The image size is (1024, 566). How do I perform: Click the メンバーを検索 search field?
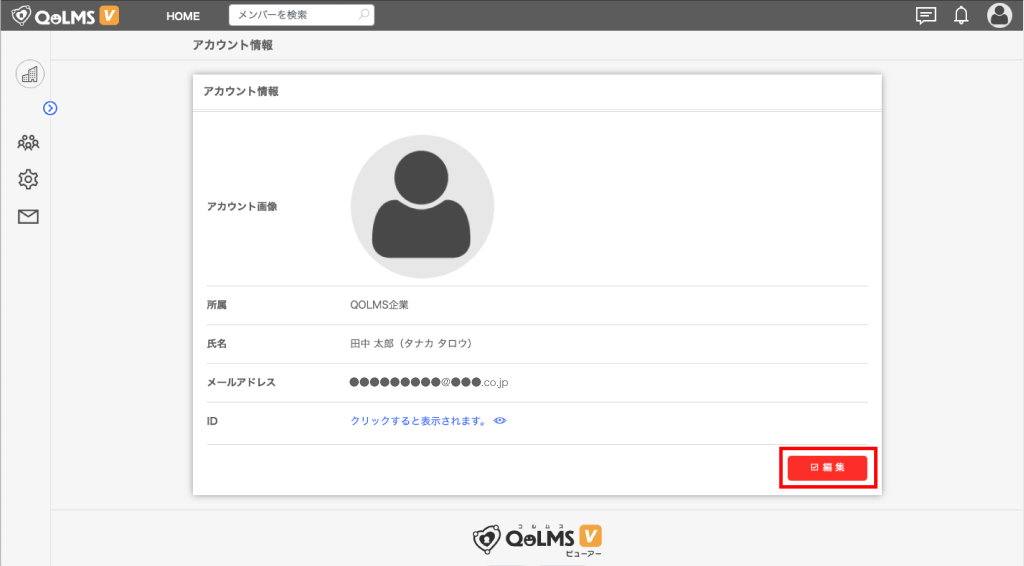coord(300,15)
